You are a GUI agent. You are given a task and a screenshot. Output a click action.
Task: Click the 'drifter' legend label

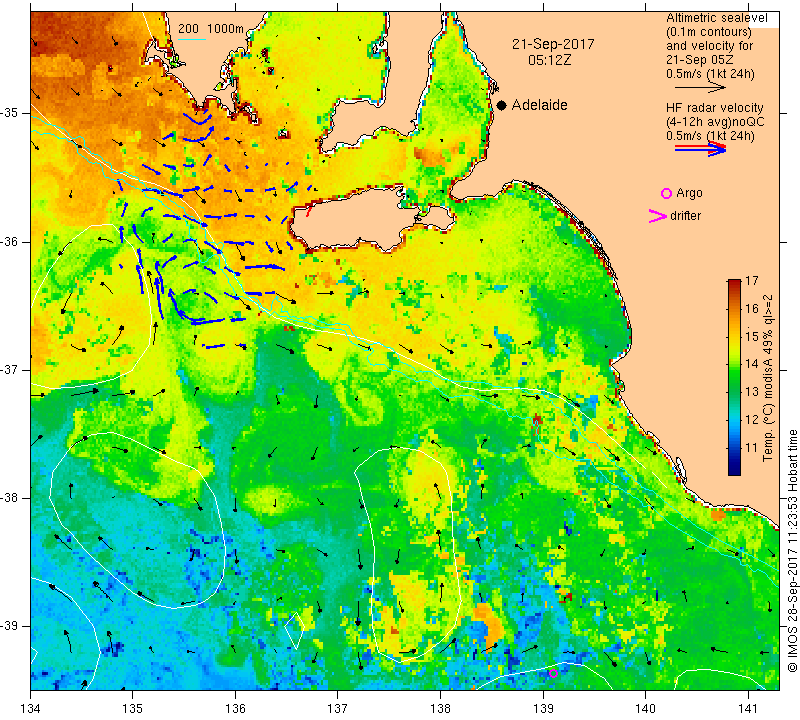point(685,216)
